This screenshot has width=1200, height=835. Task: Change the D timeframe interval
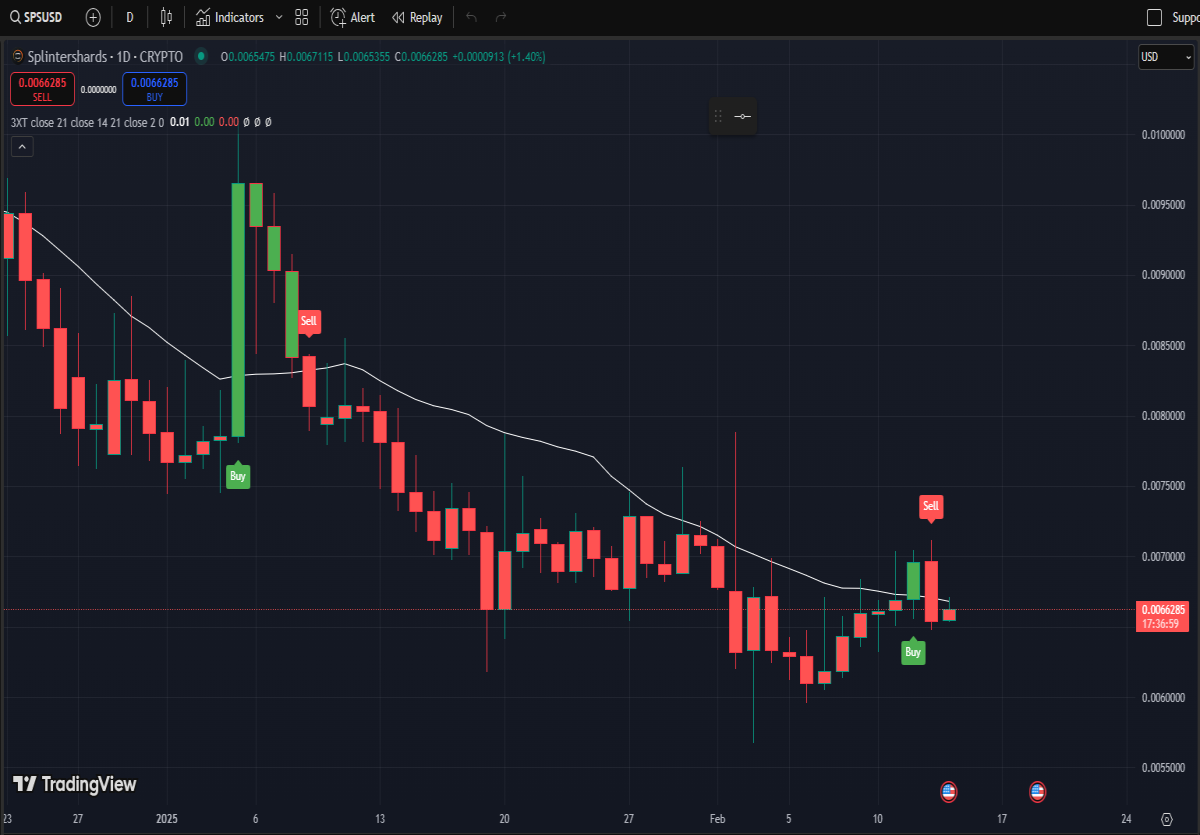[129, 17]
